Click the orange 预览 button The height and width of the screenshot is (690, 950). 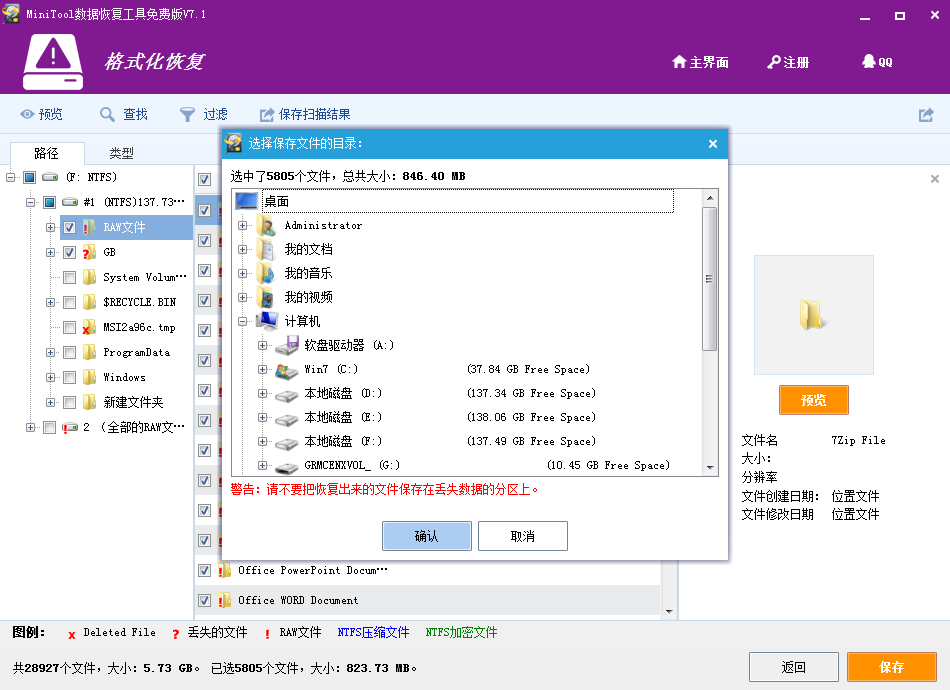tap(814, 400)
